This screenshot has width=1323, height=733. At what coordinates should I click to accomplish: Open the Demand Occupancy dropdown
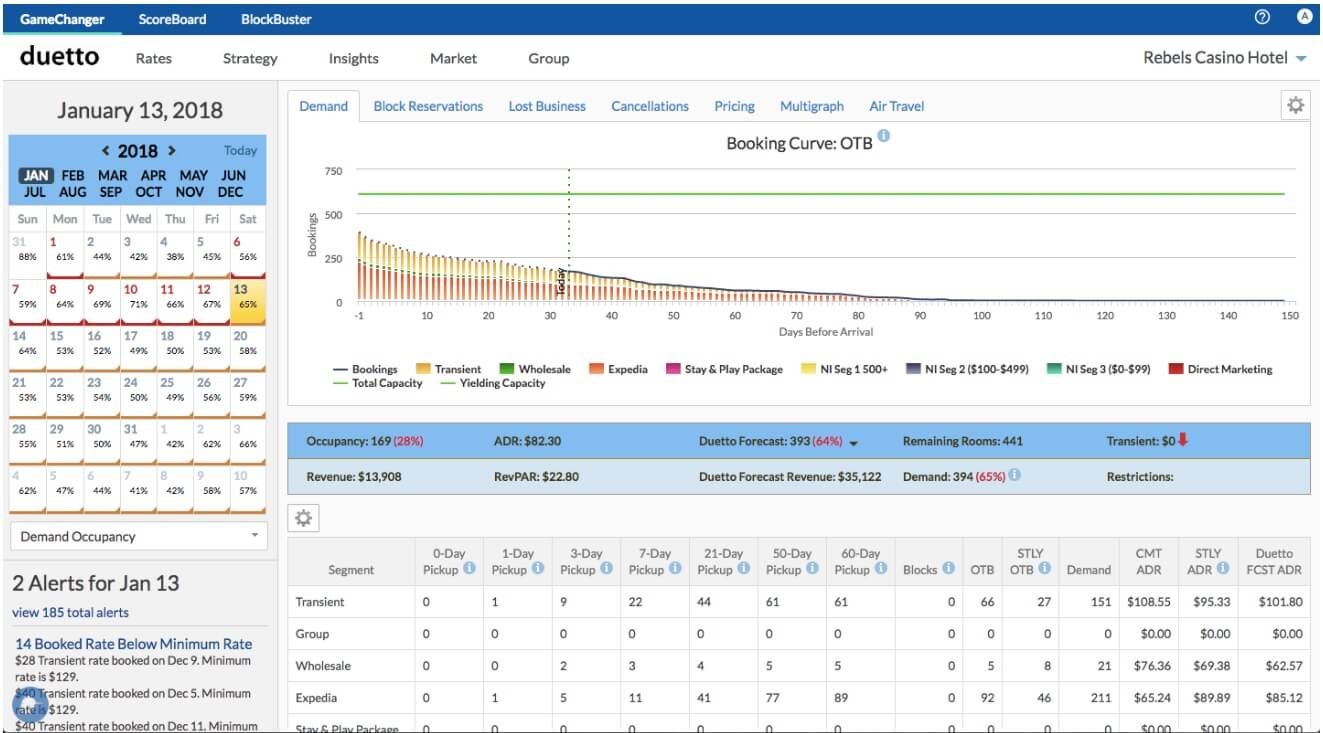click(140, 536)
